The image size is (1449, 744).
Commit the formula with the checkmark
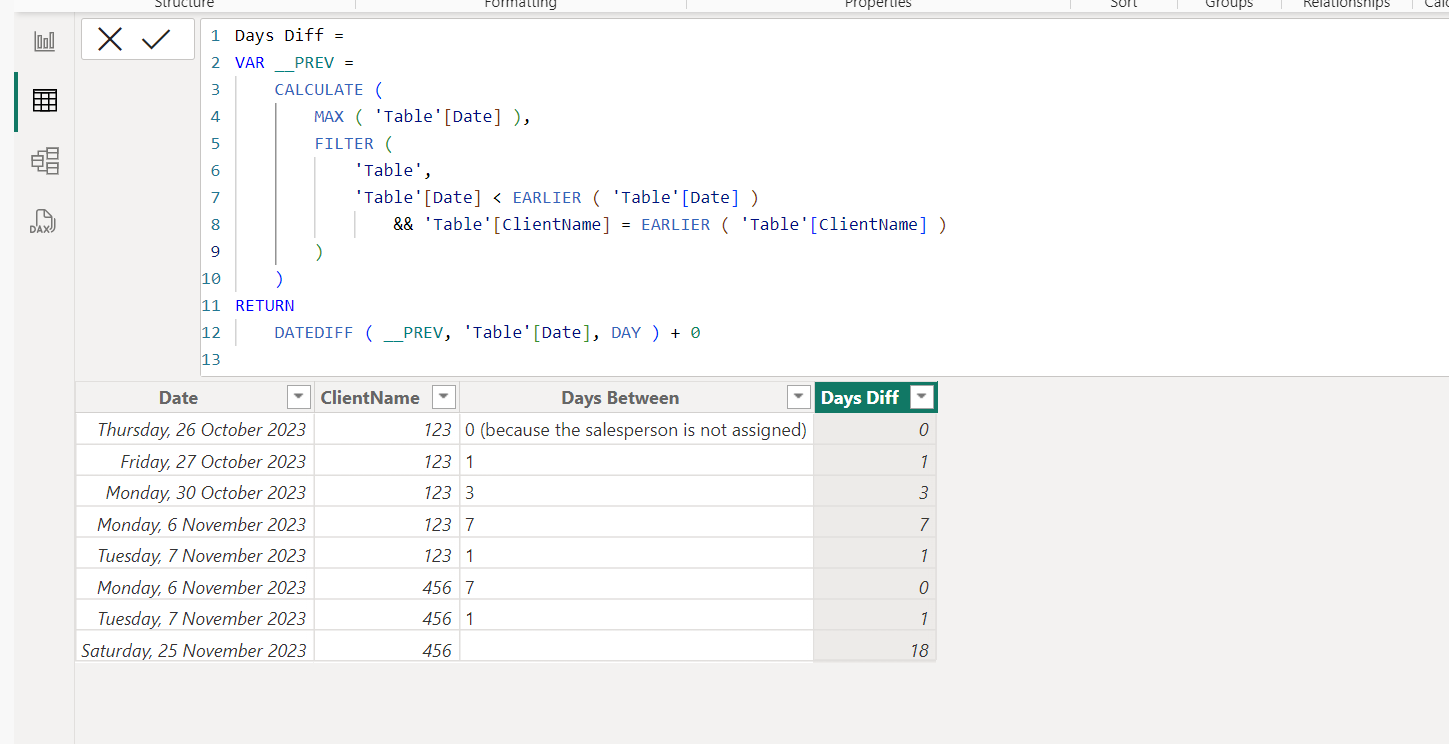[x=157, y=40]
